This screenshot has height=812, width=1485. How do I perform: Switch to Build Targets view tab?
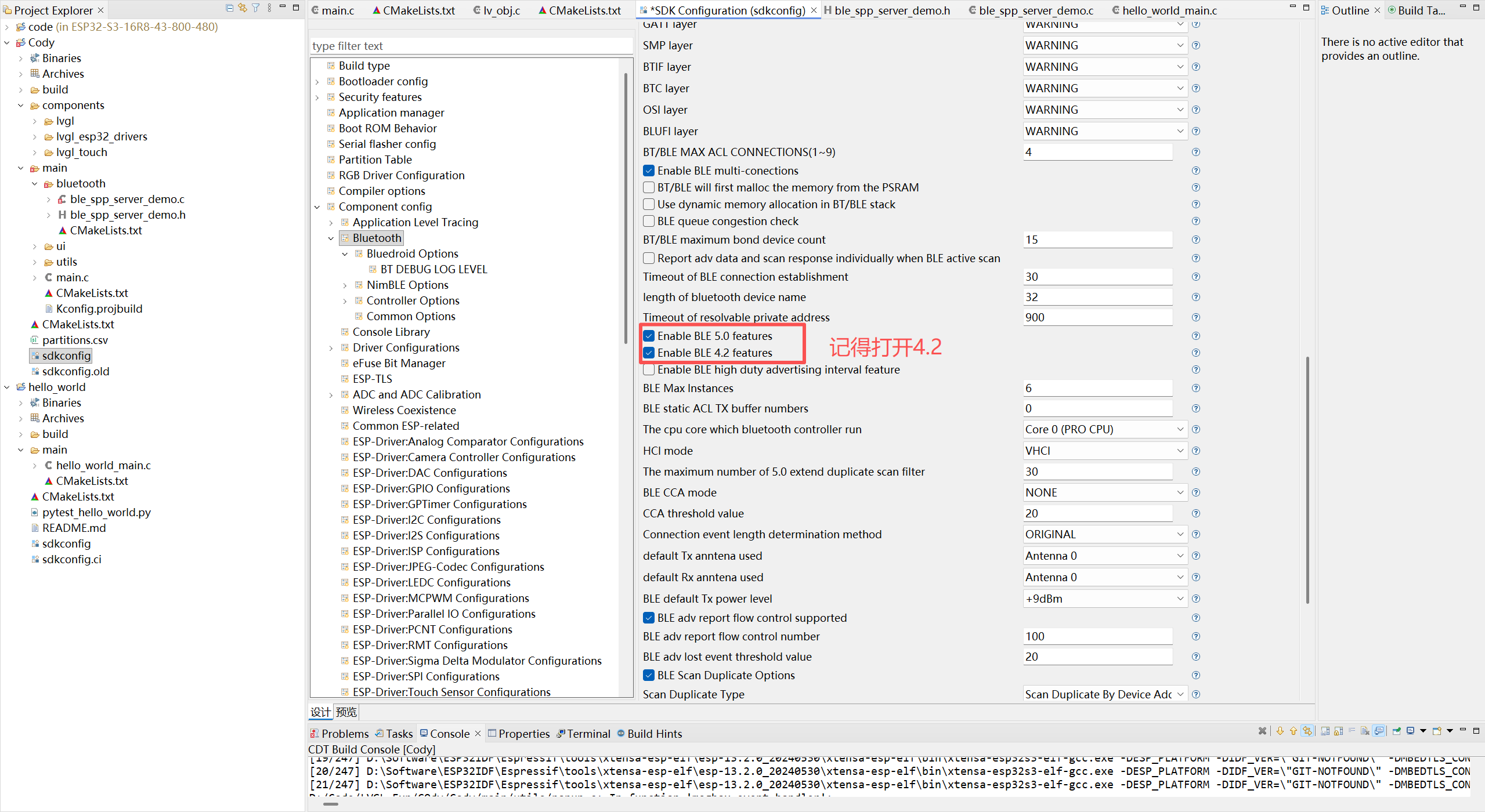pos(1416,10)
